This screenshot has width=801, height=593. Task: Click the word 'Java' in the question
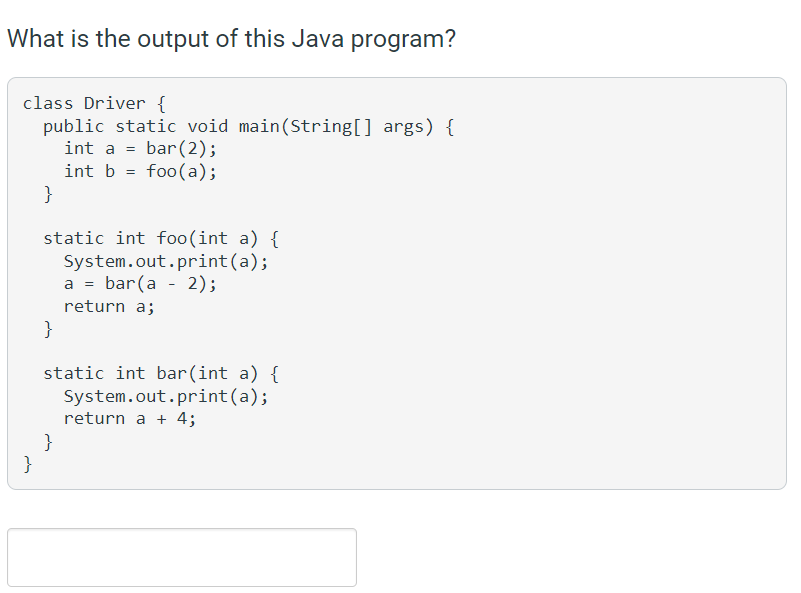[318, 39]
